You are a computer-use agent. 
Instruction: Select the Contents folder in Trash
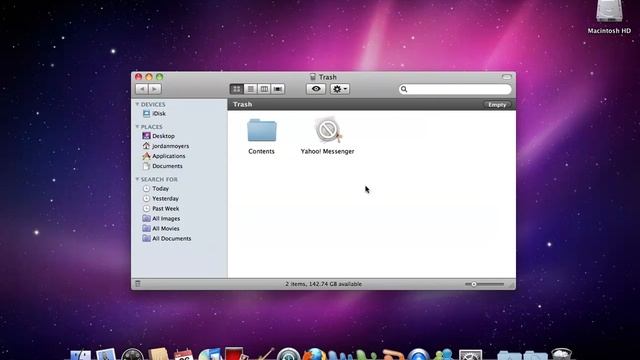click(x=262, y=137)
